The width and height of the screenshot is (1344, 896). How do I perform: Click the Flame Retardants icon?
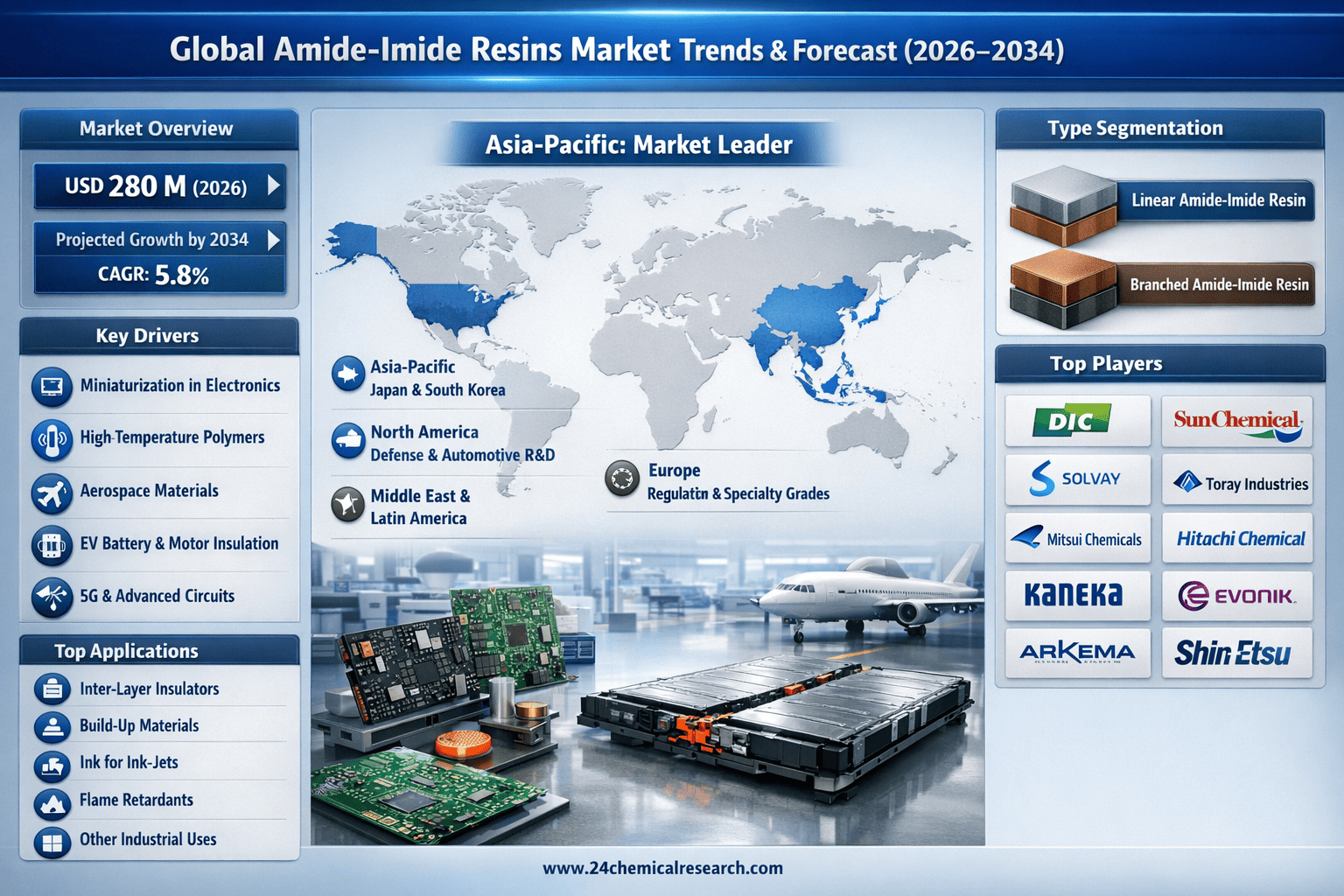coord(52,801)
